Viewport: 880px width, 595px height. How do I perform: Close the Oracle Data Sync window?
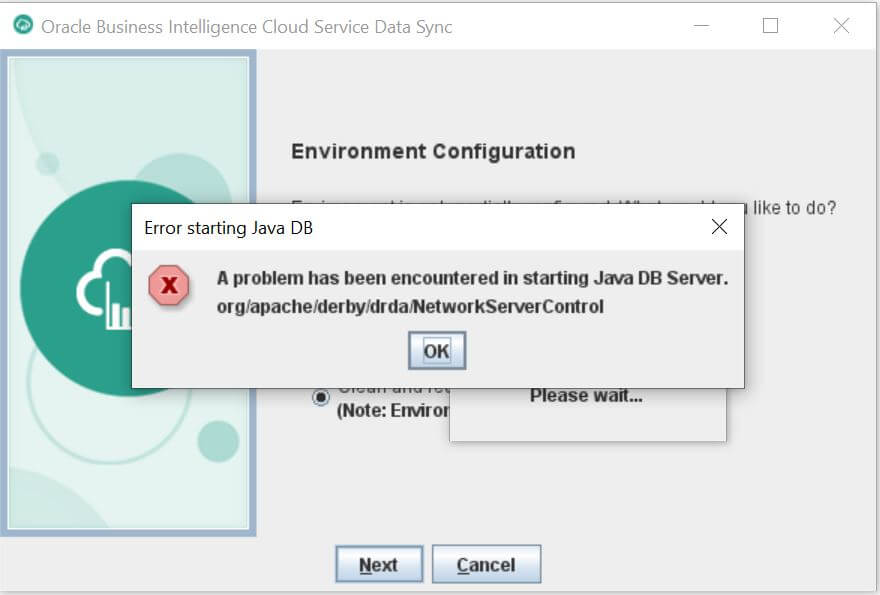[841, 26]
